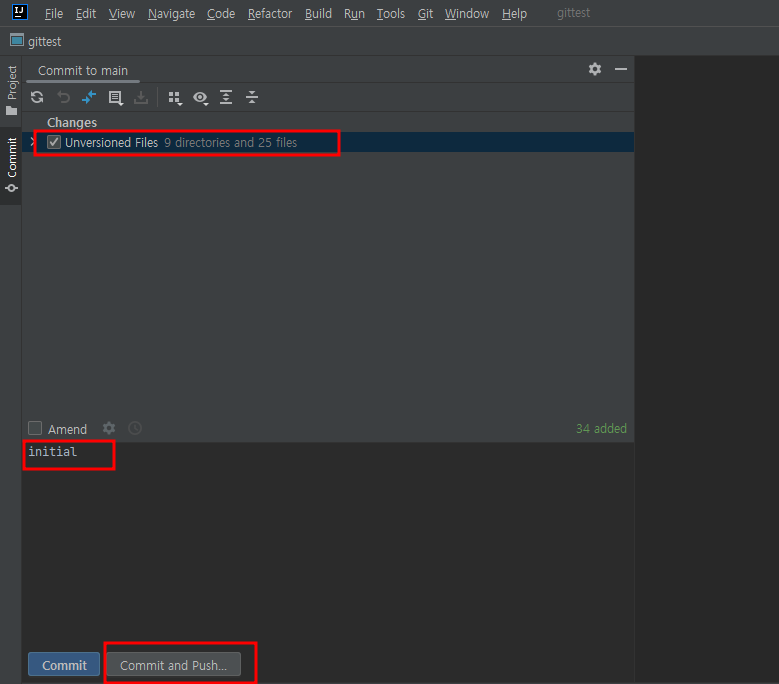Viewport: 779px width, 684px height.
Task: Click the blue Show Diff arrows icon
Action: click(89, 97)
